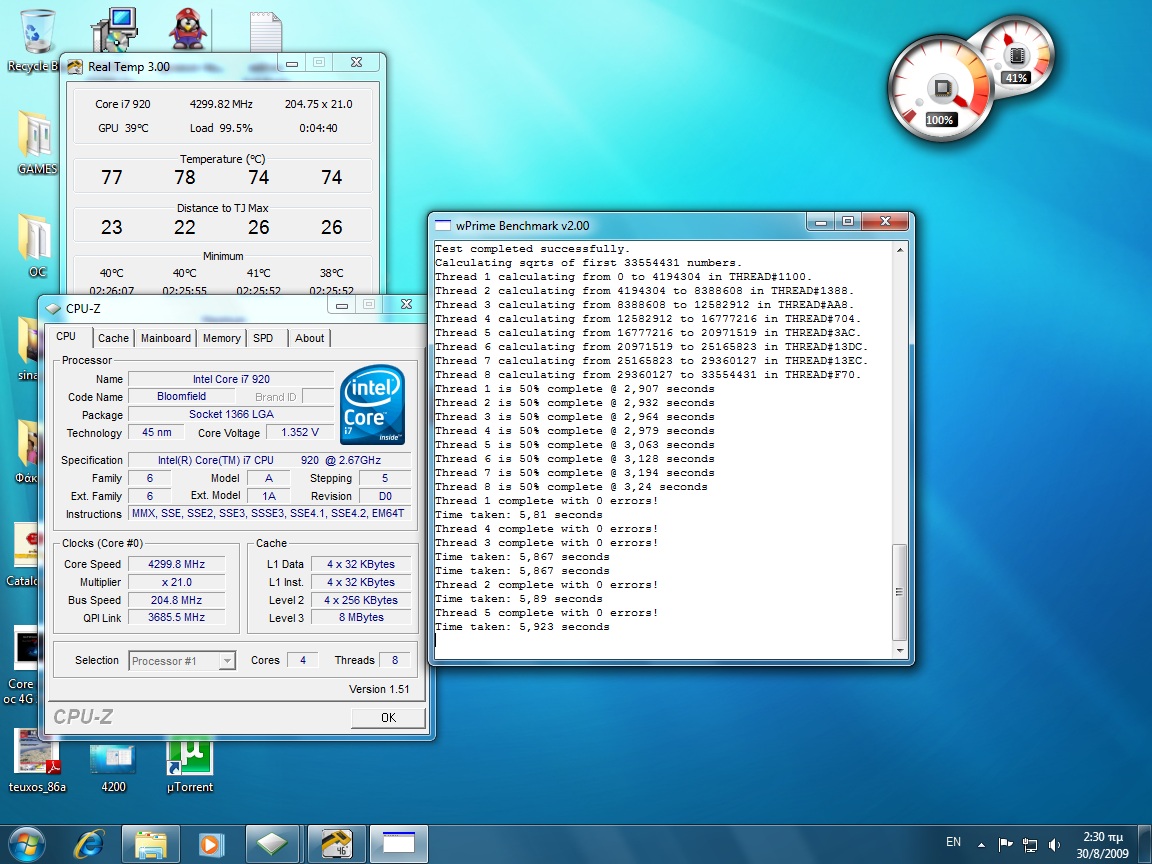The image size is (1152, 864).
Task: Switch to wPrime Benchmark taskbar button
Action: click(x=399, y=844)
